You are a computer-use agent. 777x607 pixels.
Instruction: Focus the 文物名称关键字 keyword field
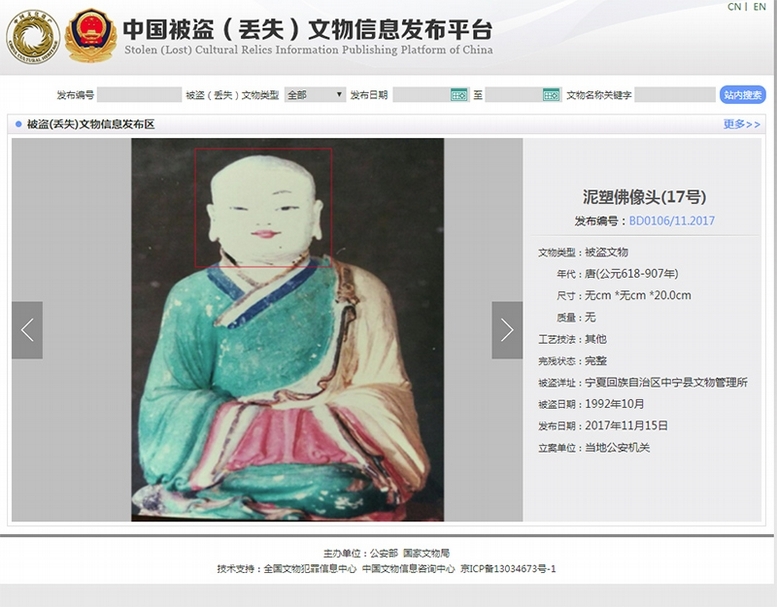coord(675,95)
